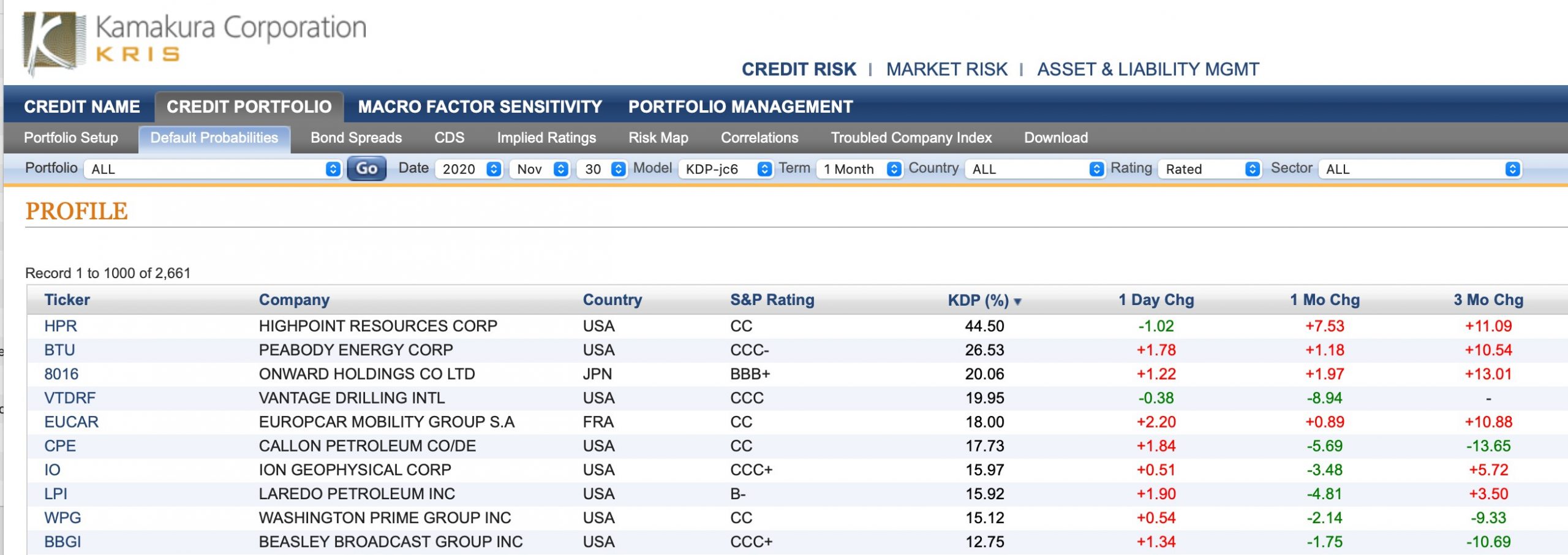Open the Bond Spreads subtab
Screen dimensions: 1568x555
point(356,138)
